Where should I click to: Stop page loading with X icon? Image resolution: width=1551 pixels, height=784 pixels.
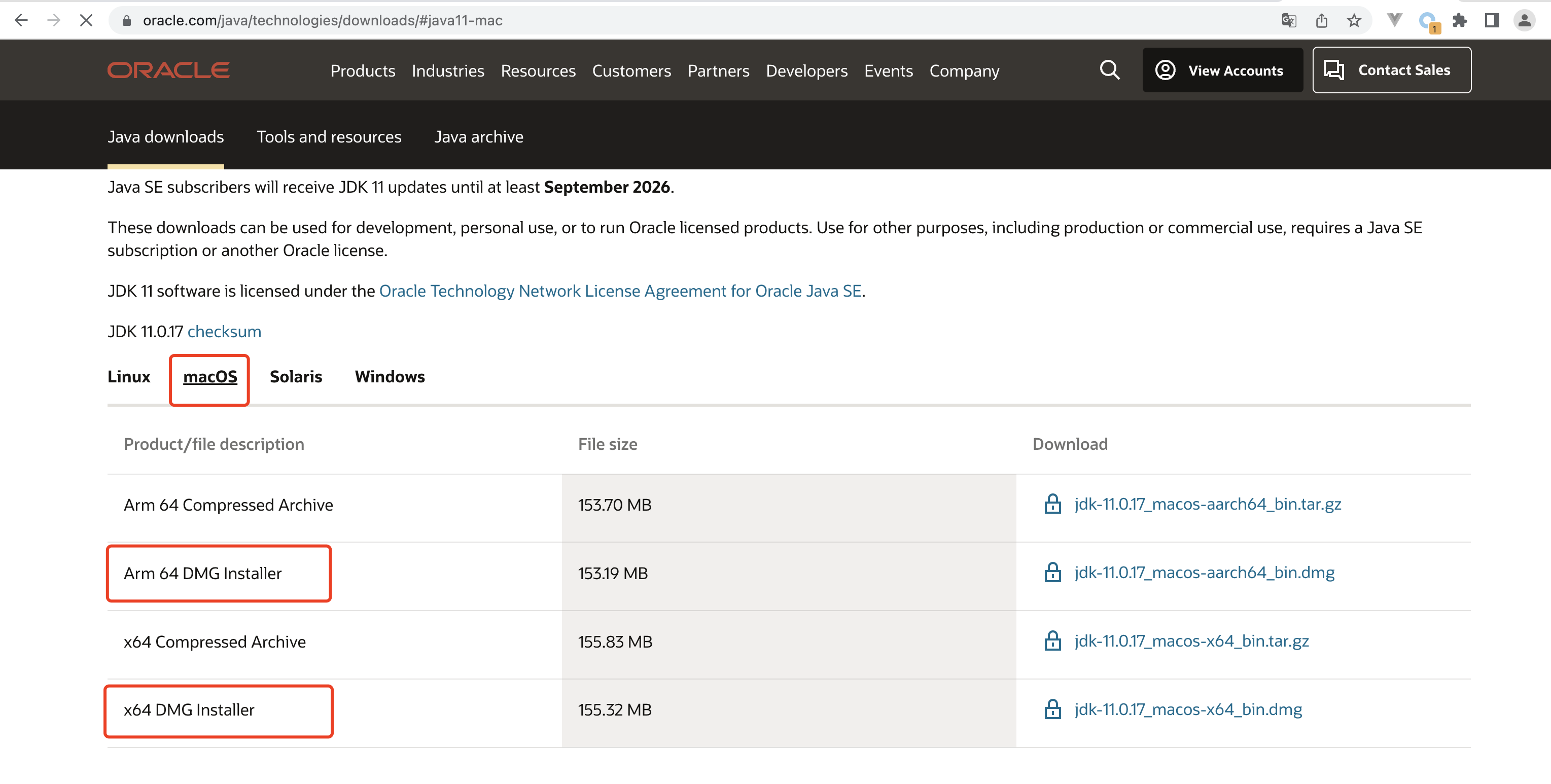pyautogui.click(x=86, y=20)
